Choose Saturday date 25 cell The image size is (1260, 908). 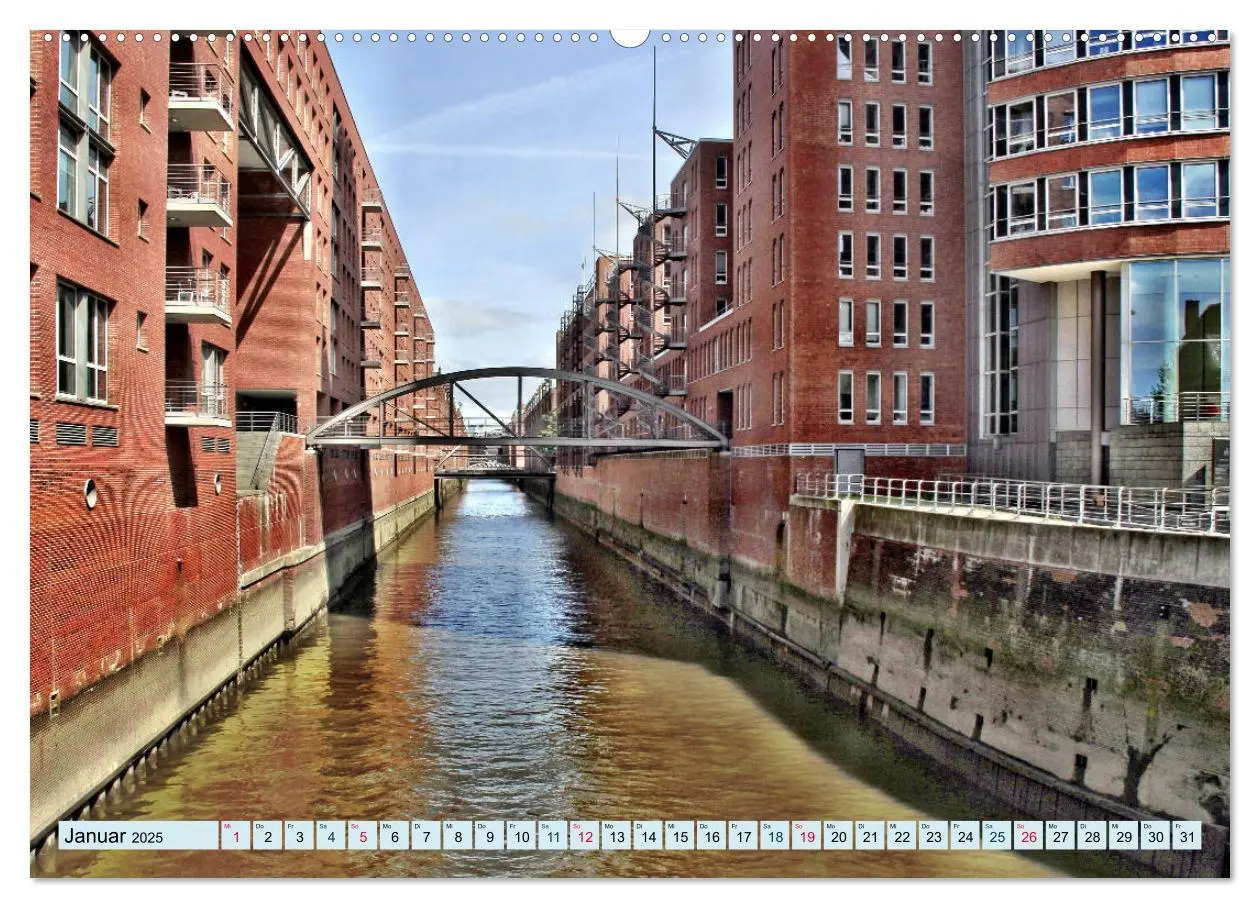click(997, 836)
